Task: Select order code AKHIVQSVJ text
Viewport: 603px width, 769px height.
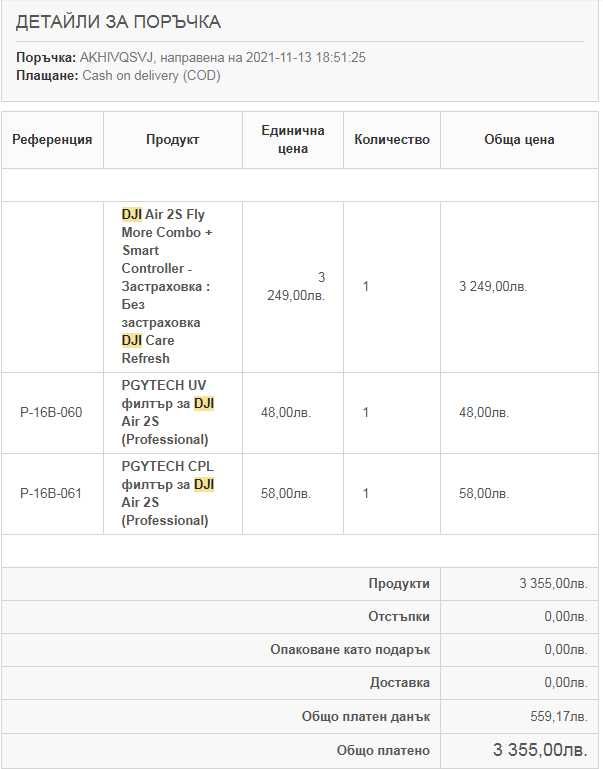Action: pyautogui.click(x=117, y=57)
